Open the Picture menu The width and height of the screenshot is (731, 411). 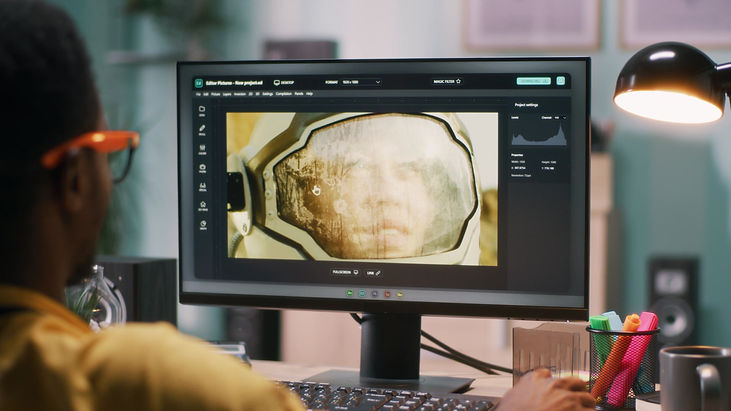pos(215,94)
